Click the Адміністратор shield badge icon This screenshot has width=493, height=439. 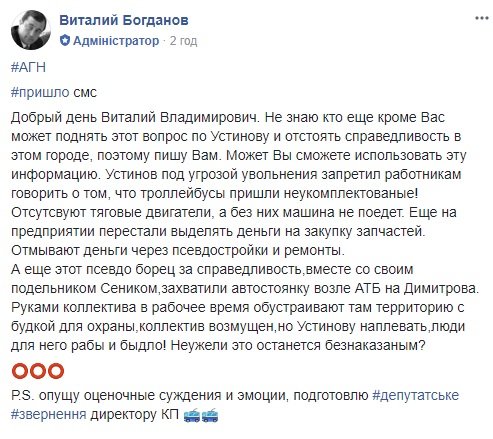[65, 41]
